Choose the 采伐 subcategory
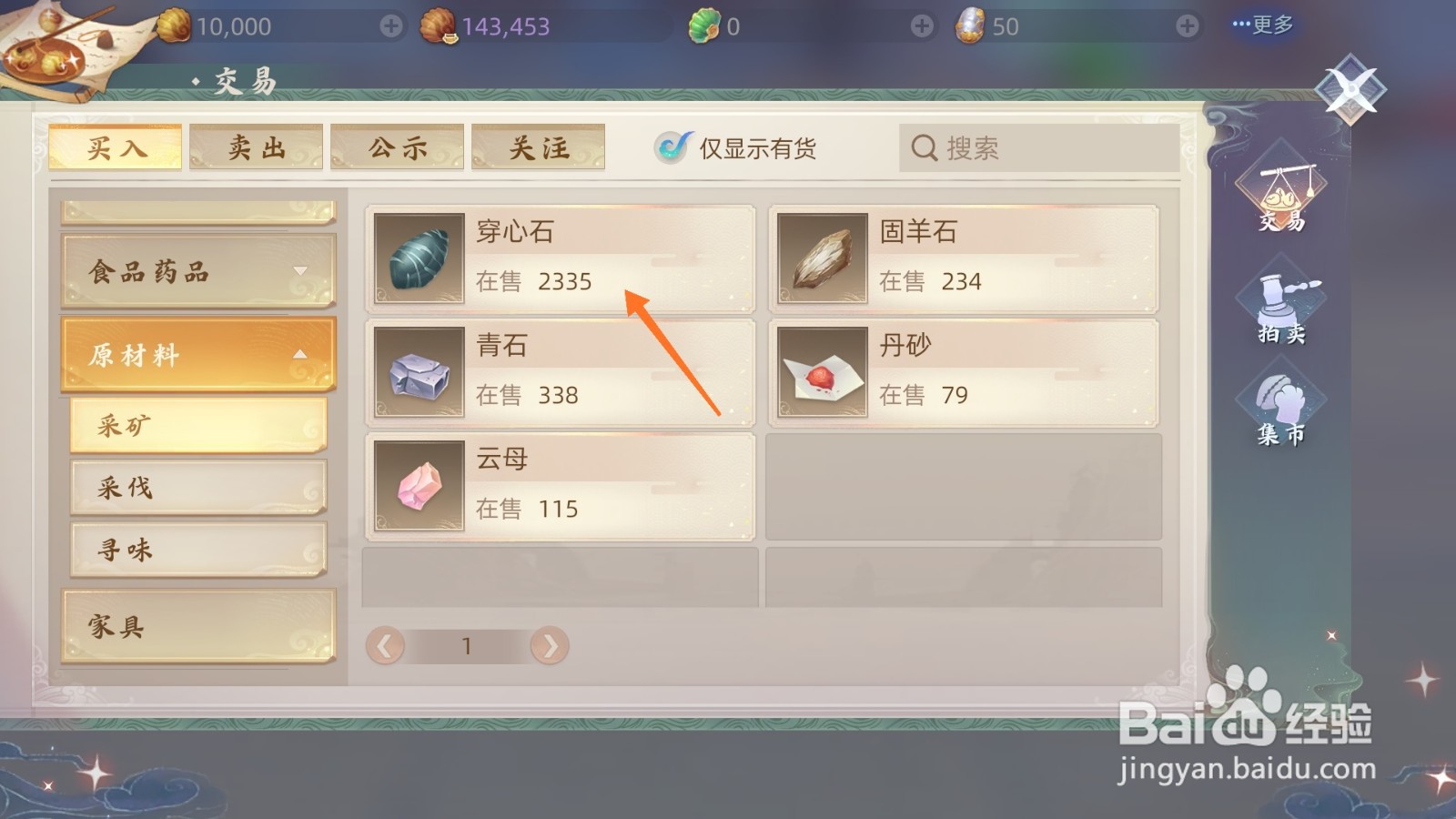The width and height of the screenshot is (1456, 819). click(198, 488)
